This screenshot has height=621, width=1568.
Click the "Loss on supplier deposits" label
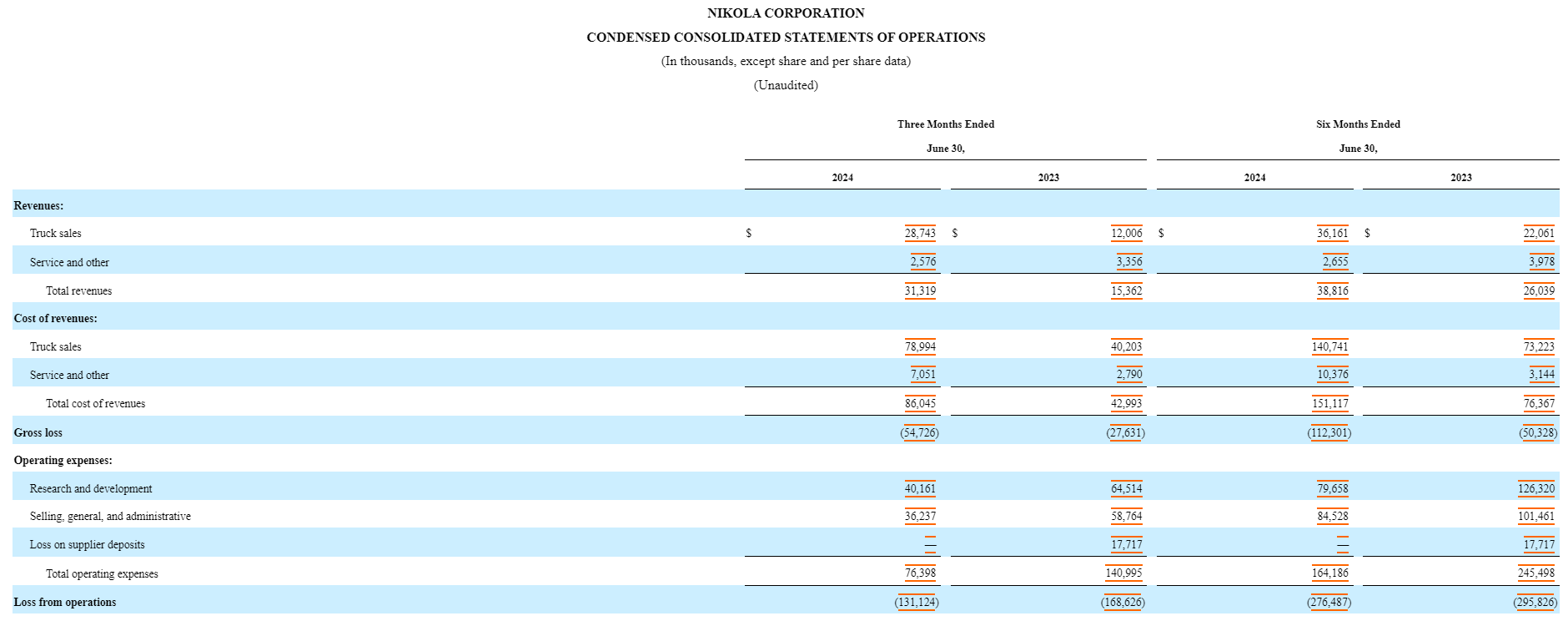point(87,545)
